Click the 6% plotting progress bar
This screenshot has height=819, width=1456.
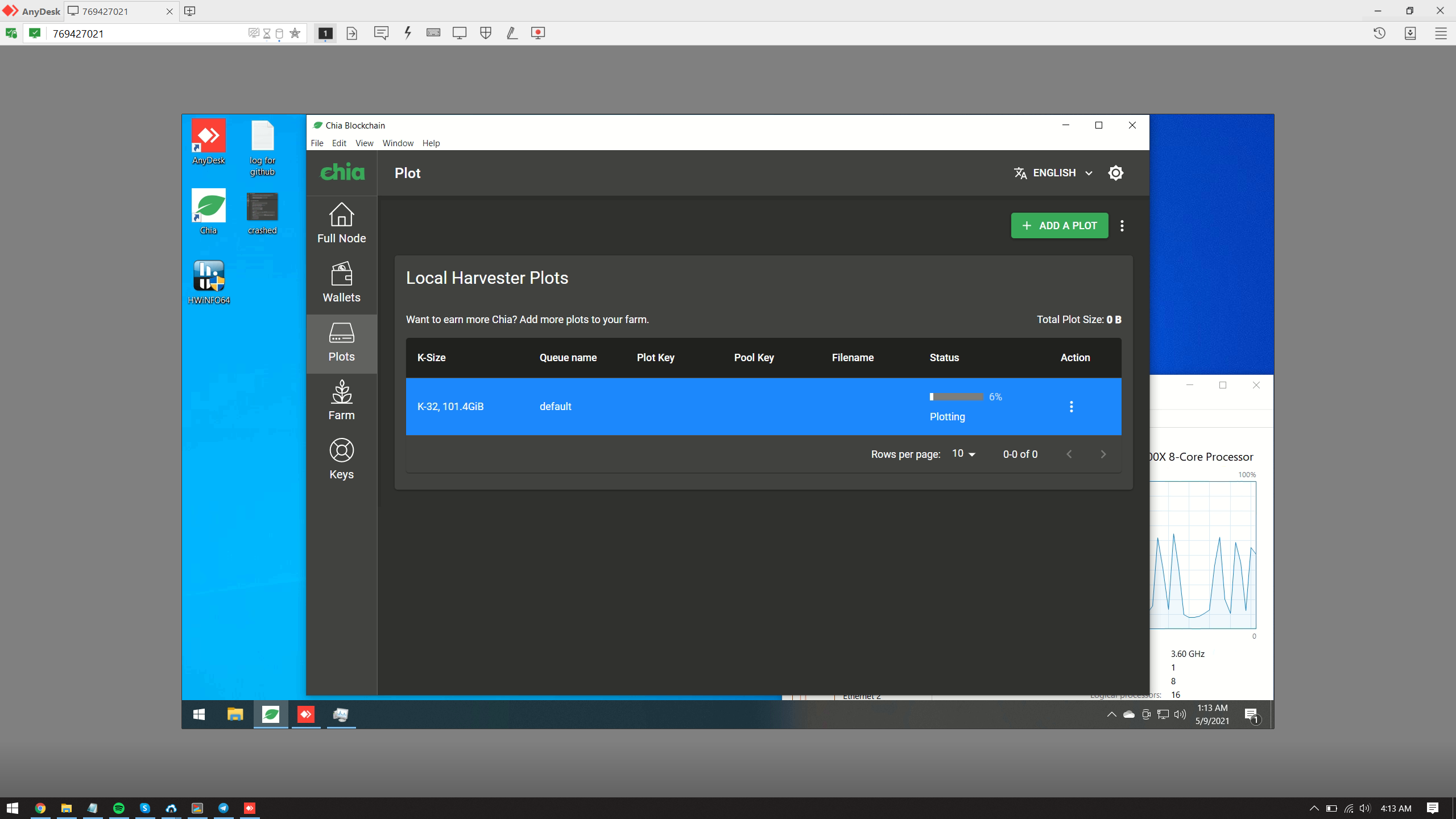[956, 397]
